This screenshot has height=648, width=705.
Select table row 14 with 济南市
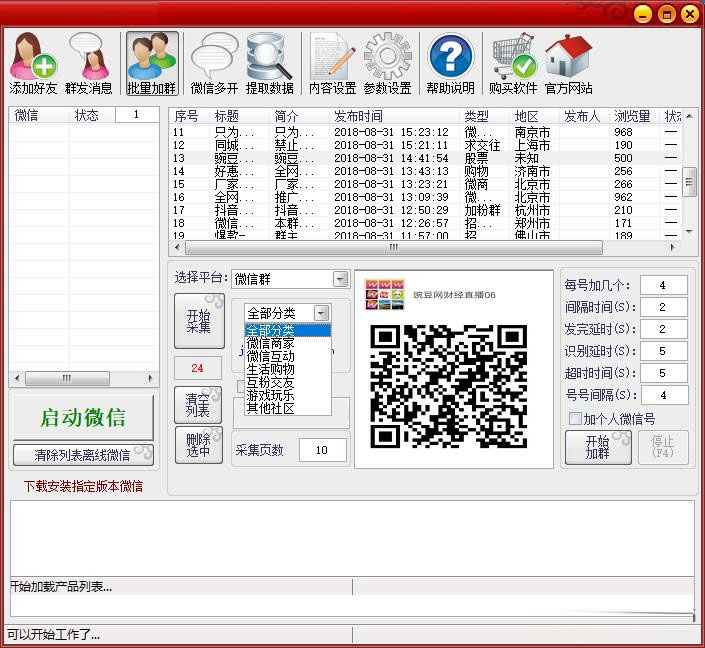pos(425,171)
